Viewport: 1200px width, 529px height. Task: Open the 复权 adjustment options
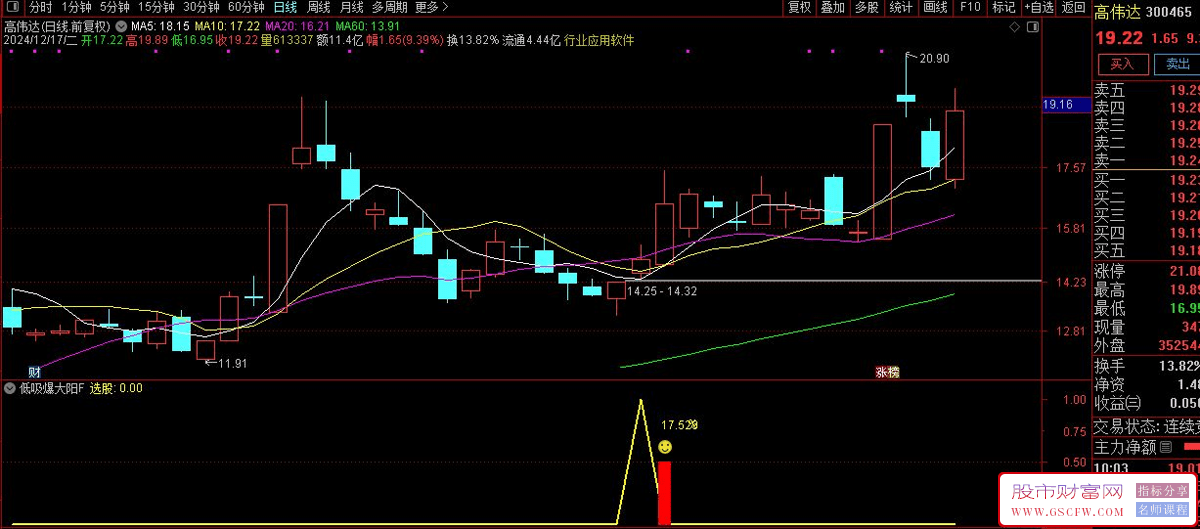tap(800, 7)
